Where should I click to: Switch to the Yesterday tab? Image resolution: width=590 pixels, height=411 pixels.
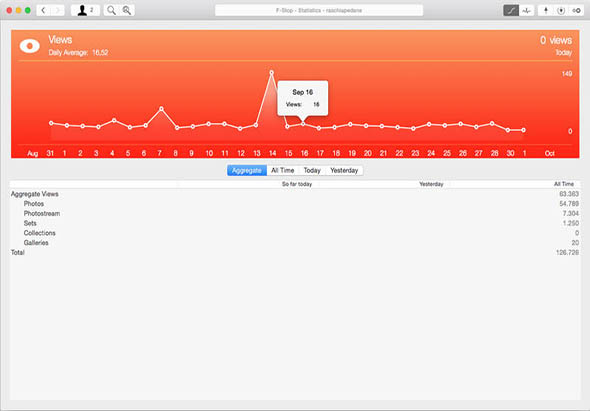[x=344, y=170]
